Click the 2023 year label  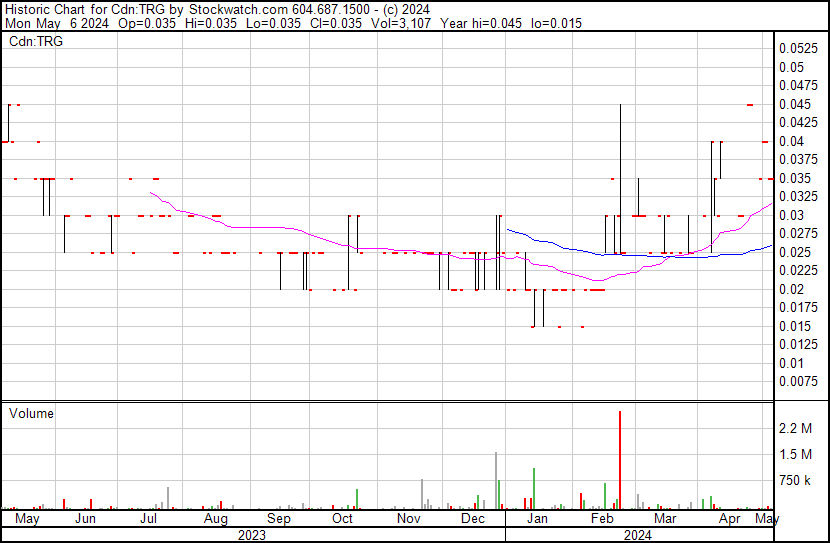click(252, 535)
